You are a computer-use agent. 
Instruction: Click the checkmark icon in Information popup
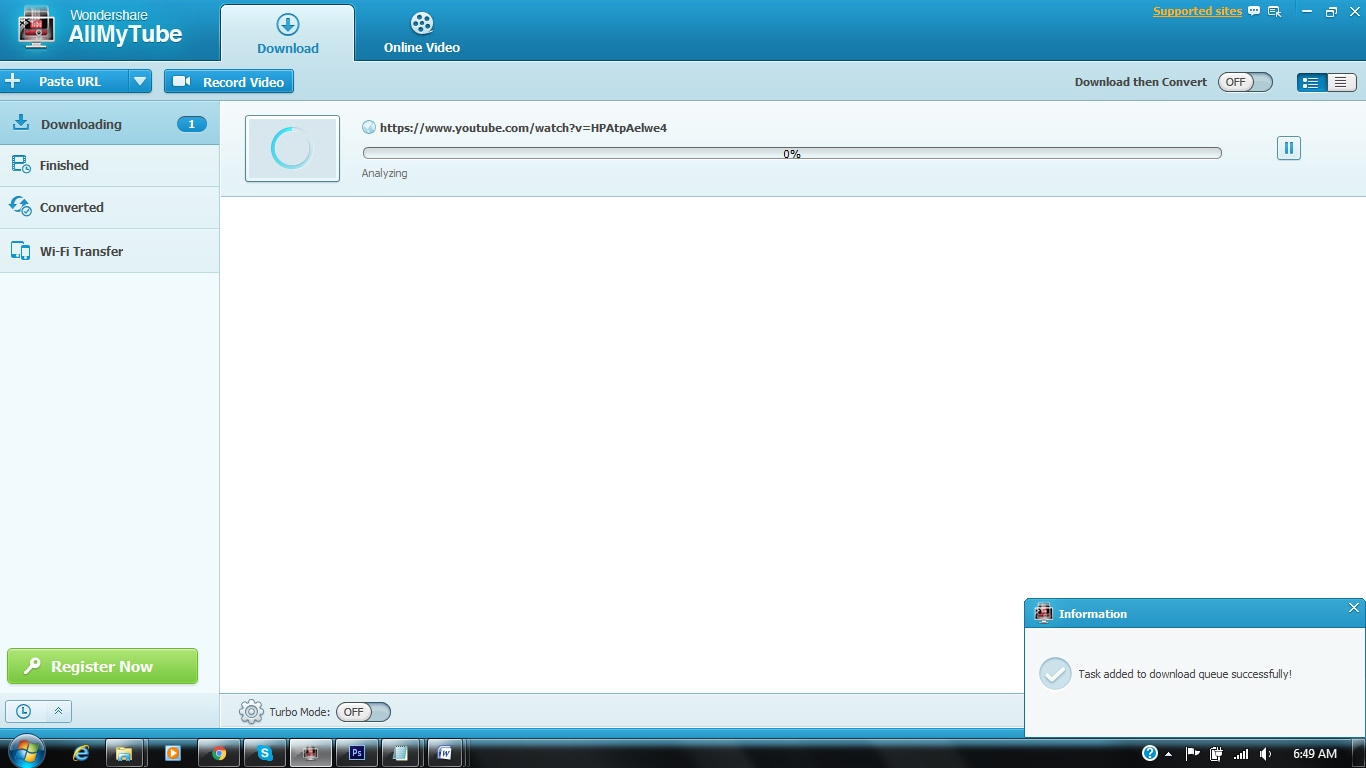point(1055,673)
